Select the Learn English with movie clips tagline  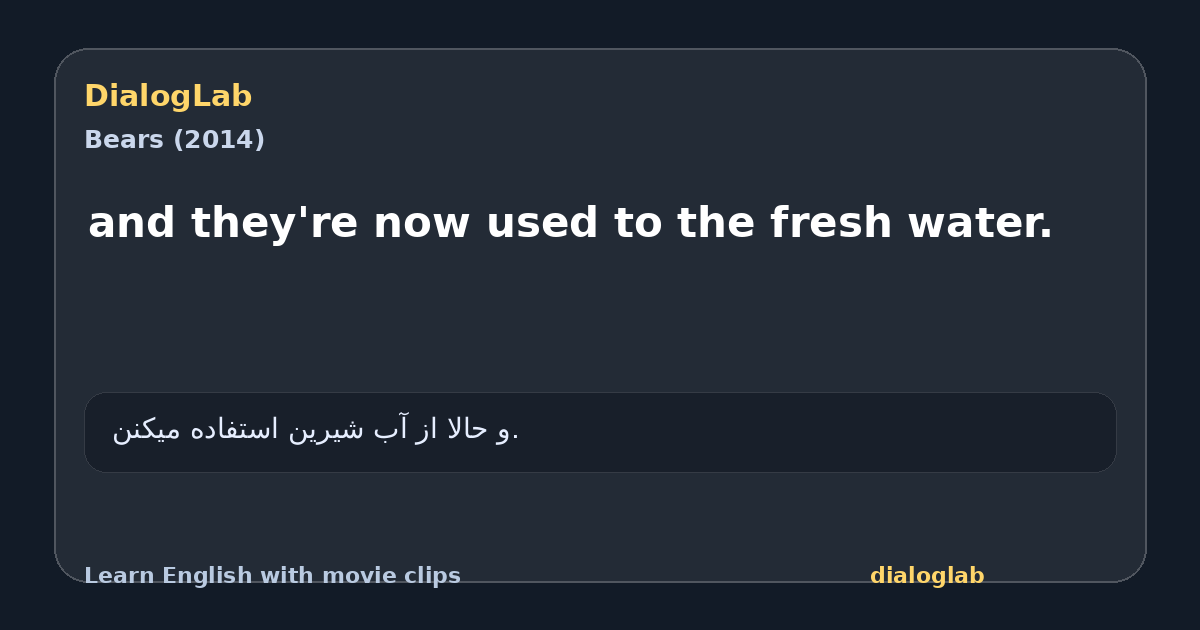pos(272,576)
